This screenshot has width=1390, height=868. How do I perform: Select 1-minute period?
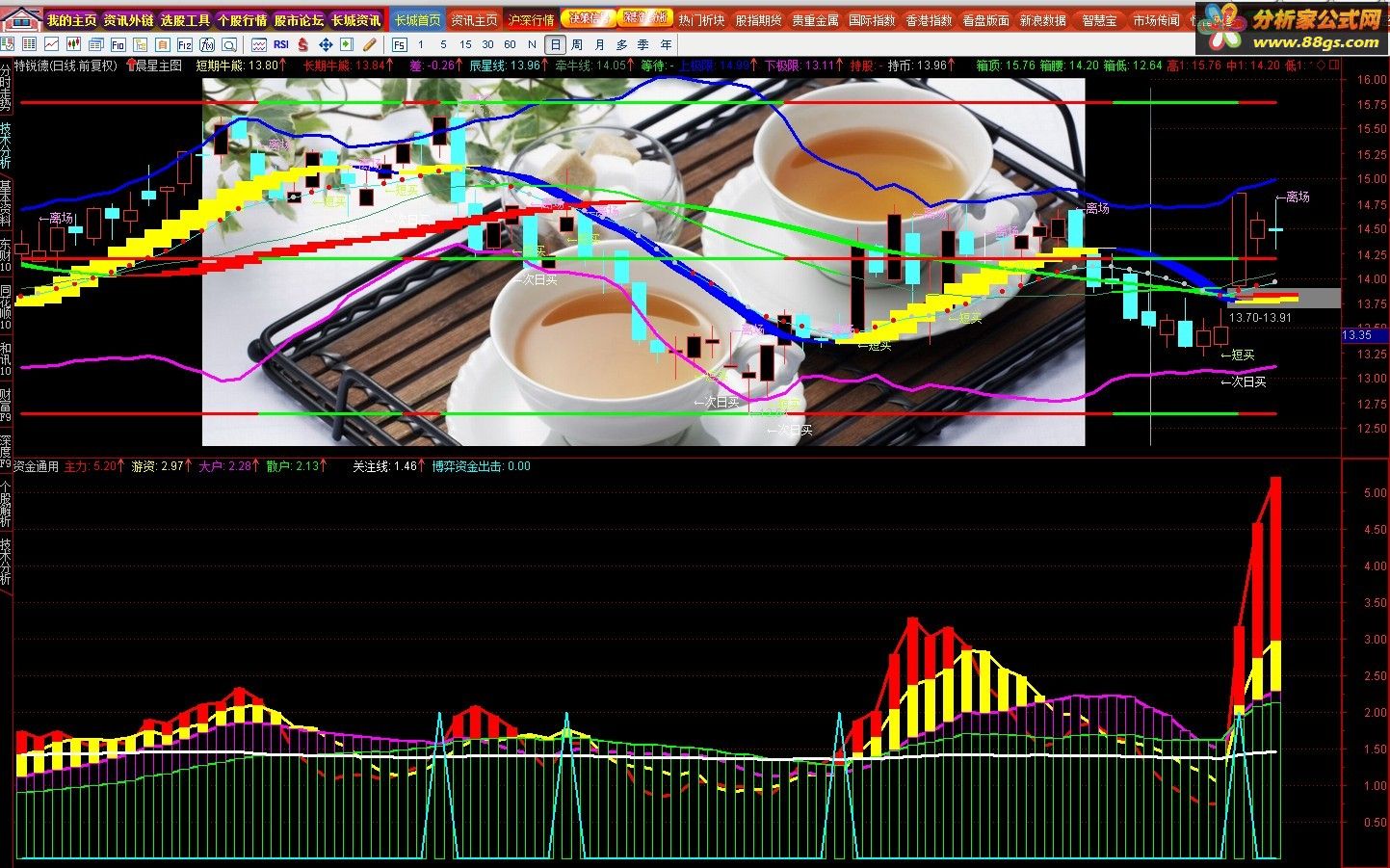[x=421, y=44]
